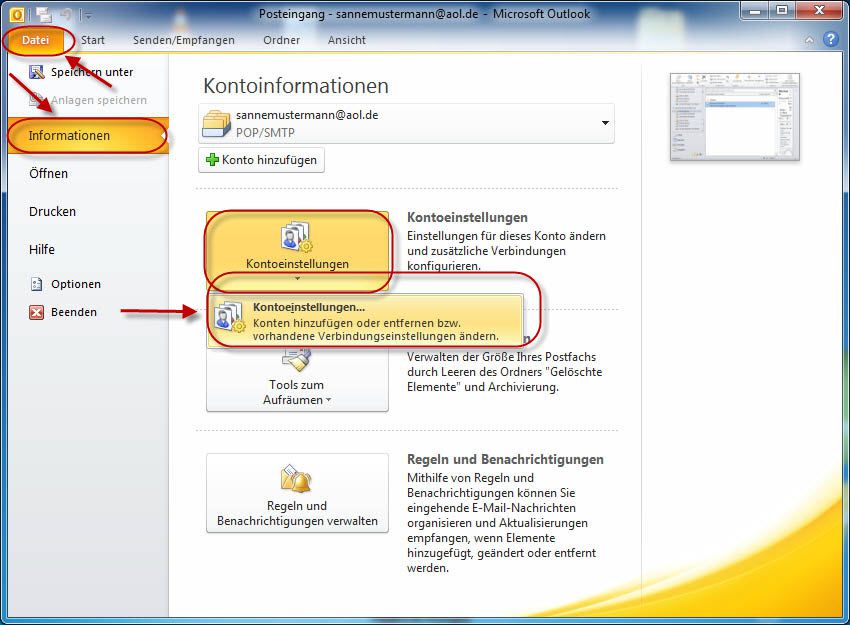Click the Speichern unter disk icon

point(37,72)
